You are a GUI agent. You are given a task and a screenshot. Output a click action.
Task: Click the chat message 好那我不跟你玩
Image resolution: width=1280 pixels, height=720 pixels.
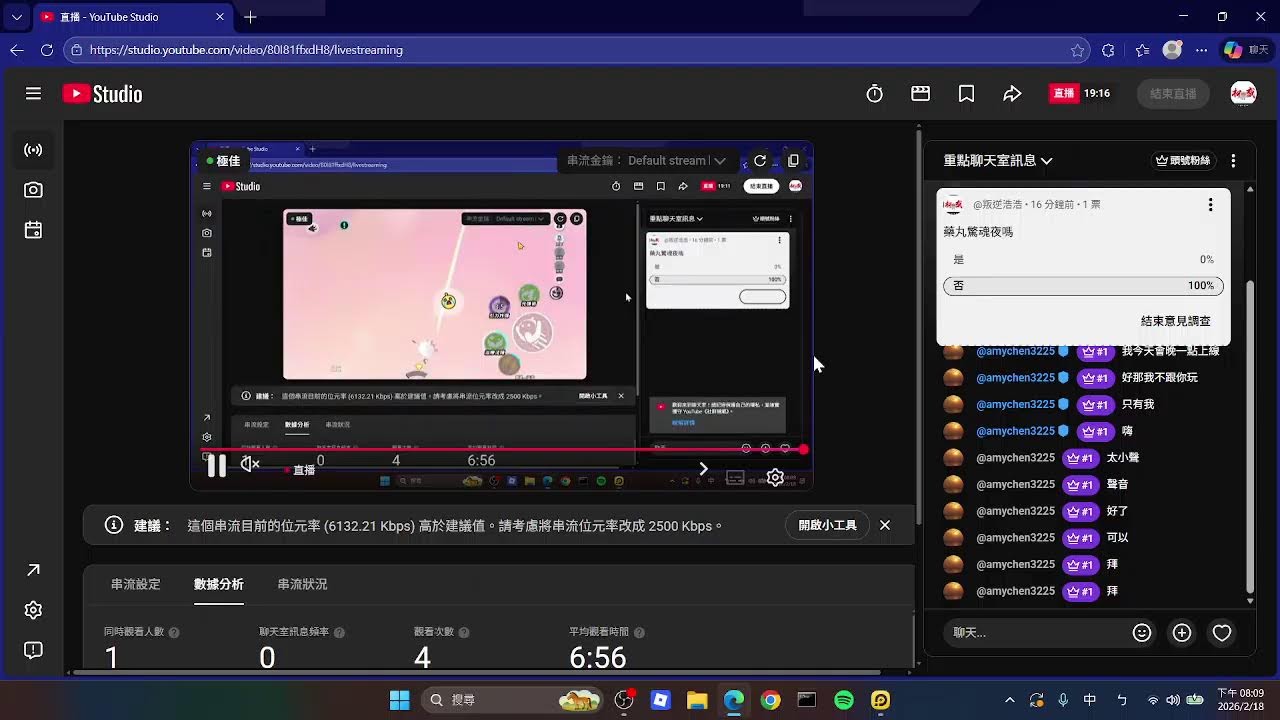click(1159, 378)
